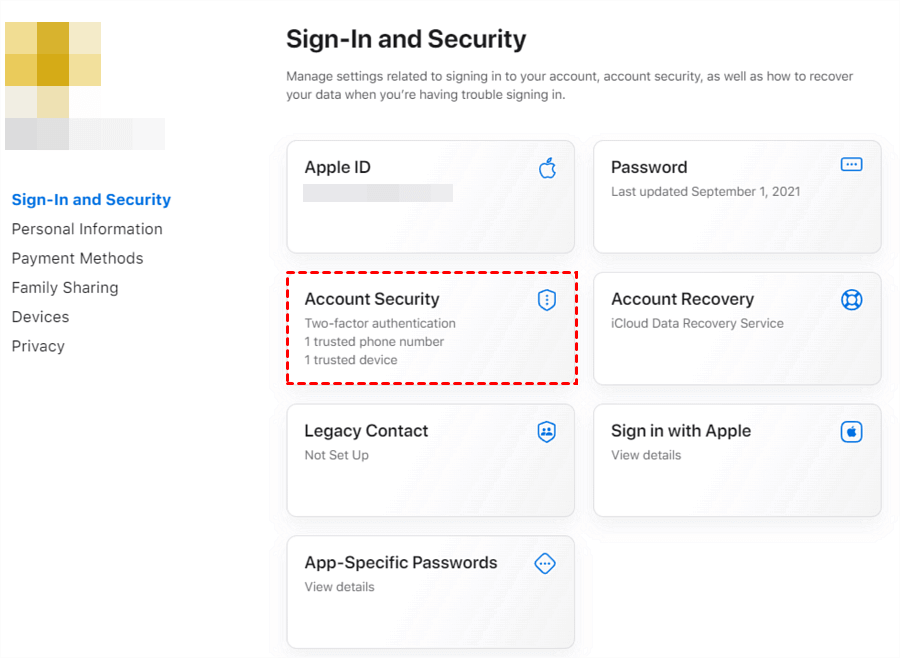
Task: Click the App-Specific Passwords diamond icon
Action: pos(545,564)
